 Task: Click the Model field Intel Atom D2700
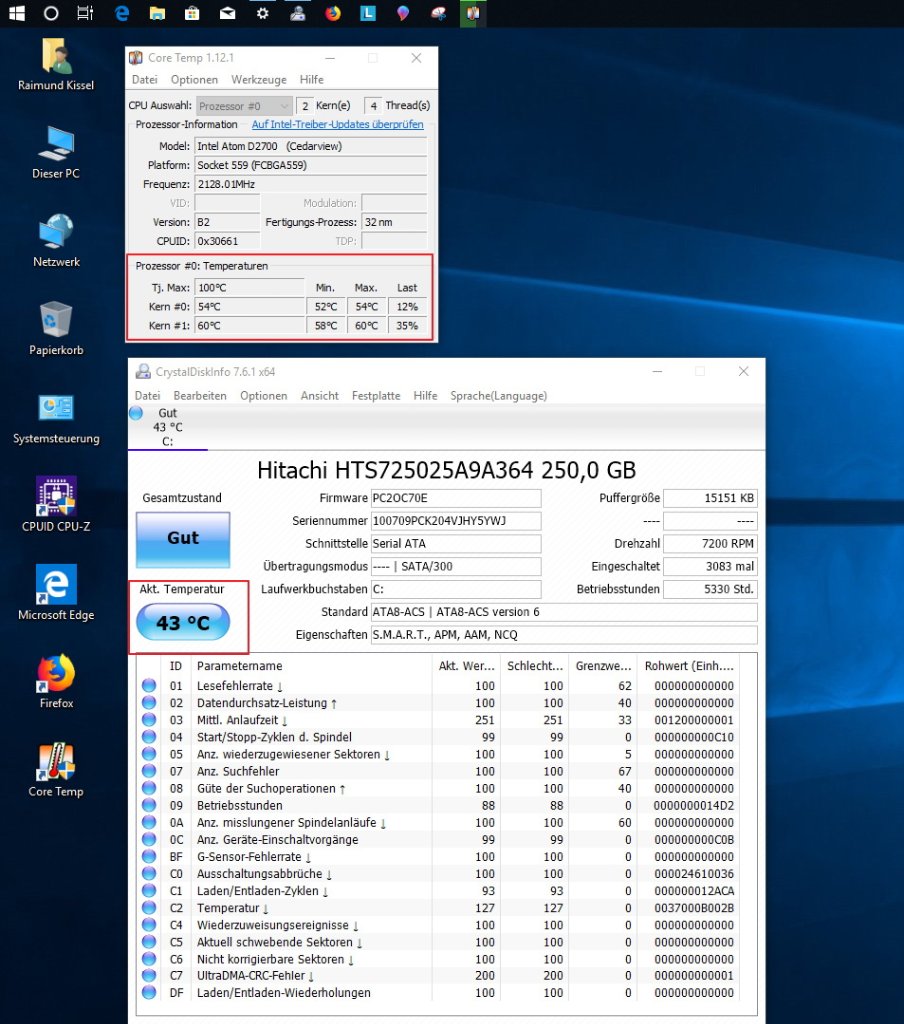[311, 146]
